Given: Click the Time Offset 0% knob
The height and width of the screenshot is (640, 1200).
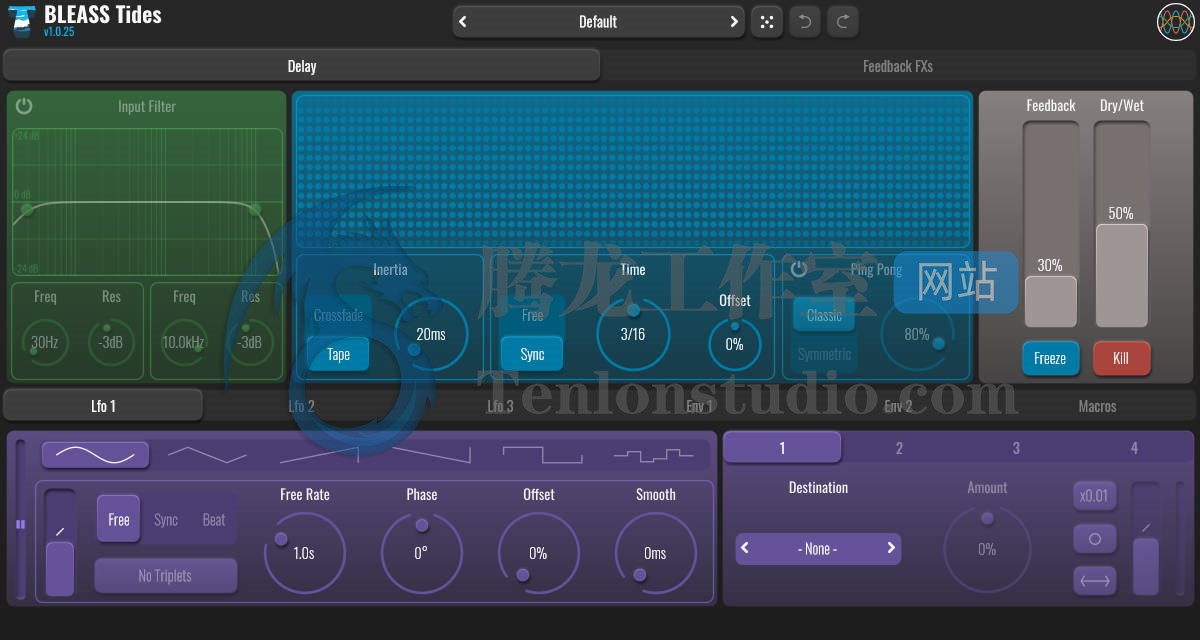Looking at the screenshot, I should click(735, 344).
